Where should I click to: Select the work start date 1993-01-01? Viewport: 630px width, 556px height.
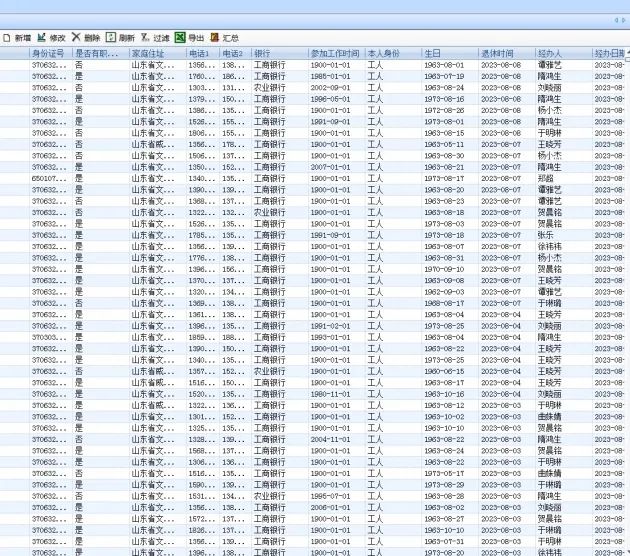click(330, 337)
